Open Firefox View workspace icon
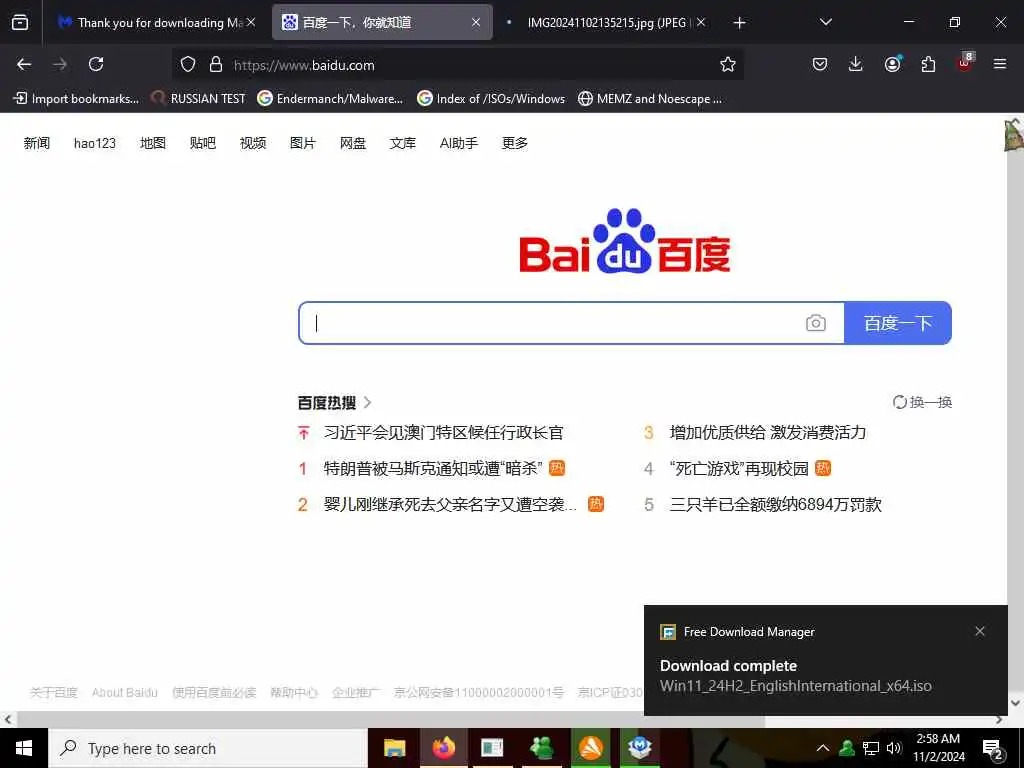The height and width of the screenshot is (768, 1024). point(20,22)
